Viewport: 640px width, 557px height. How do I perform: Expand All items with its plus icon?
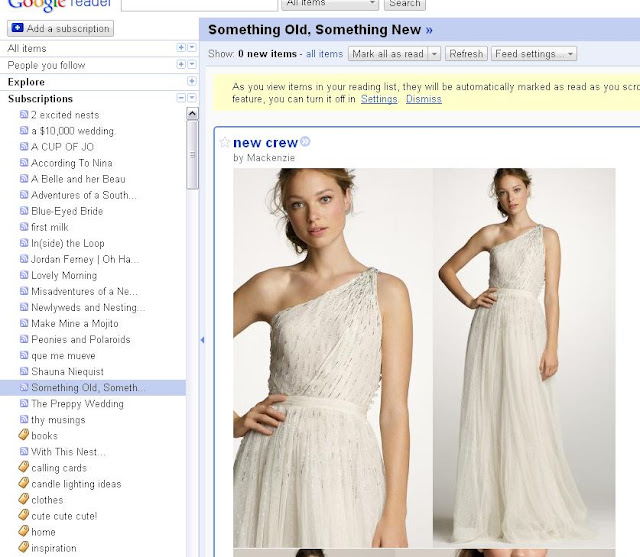click(x=181, y=48)
